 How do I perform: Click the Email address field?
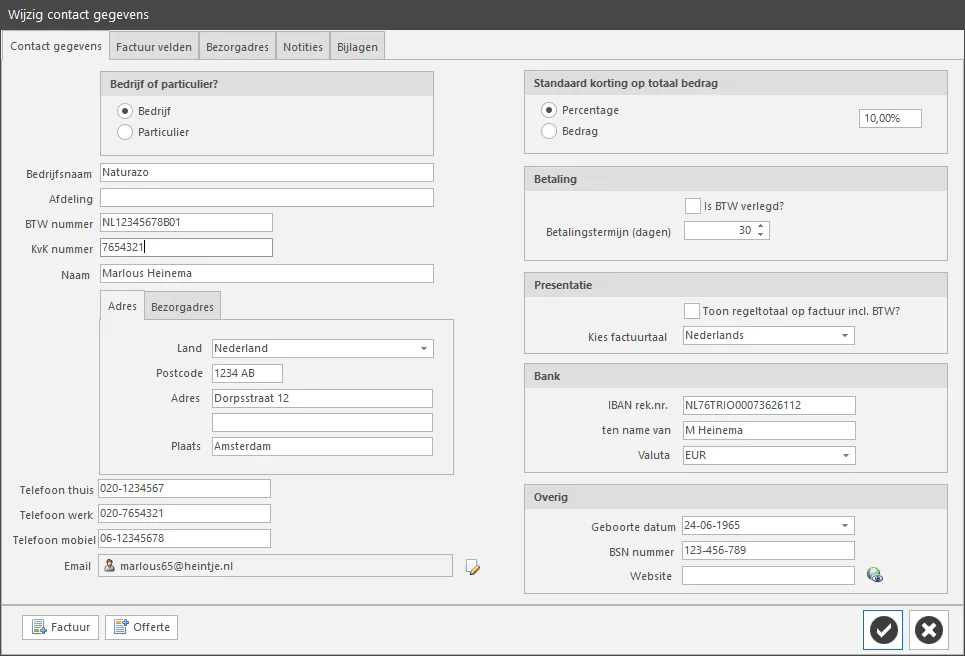coord(275,566)
